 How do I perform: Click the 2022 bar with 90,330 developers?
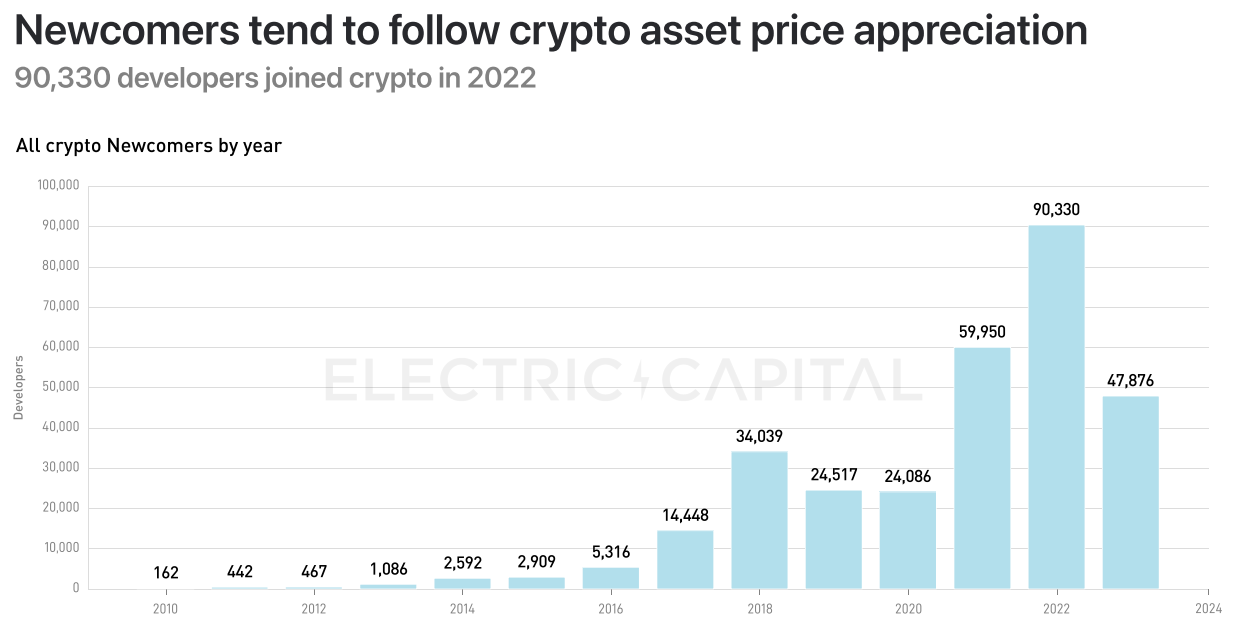click(x=1056, y=406)
